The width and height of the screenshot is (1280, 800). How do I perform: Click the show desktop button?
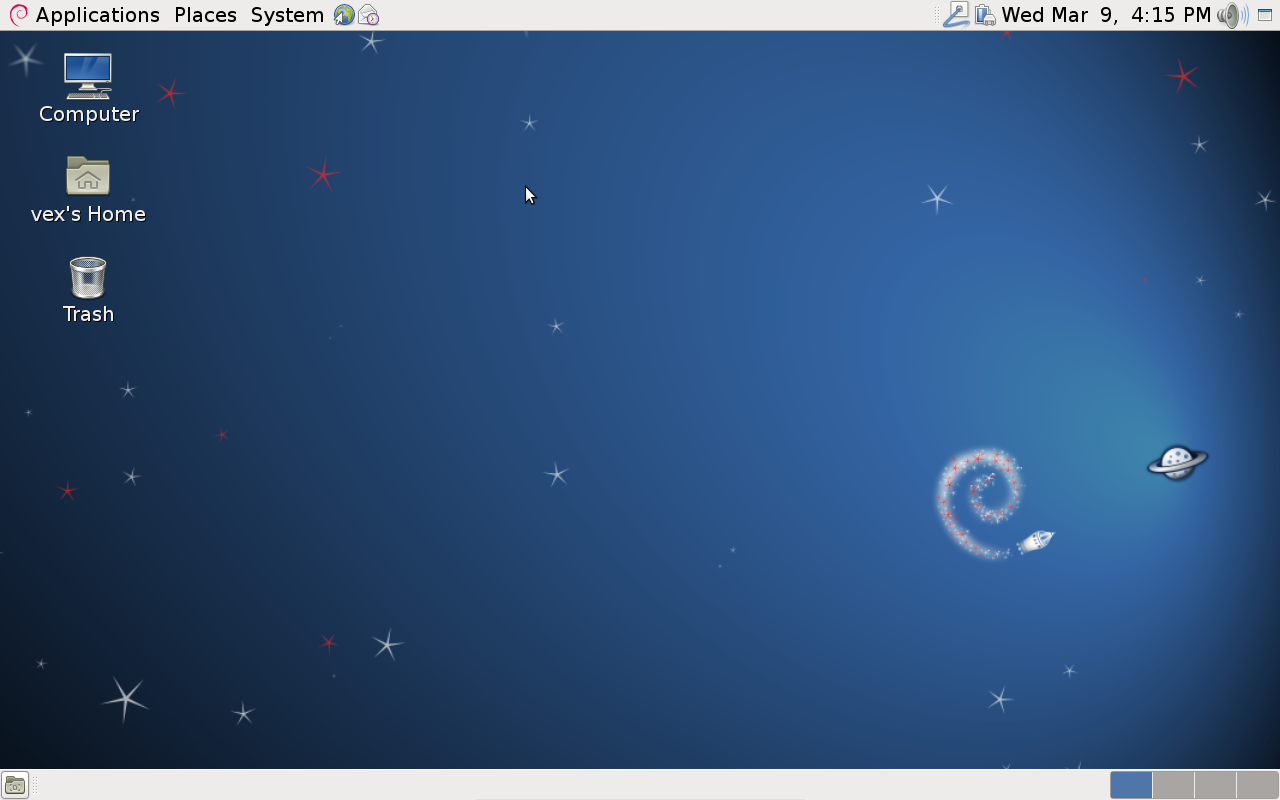14,785
